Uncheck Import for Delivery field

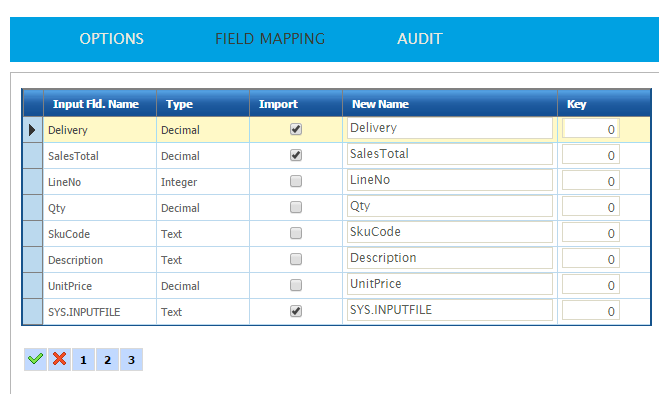295,129
